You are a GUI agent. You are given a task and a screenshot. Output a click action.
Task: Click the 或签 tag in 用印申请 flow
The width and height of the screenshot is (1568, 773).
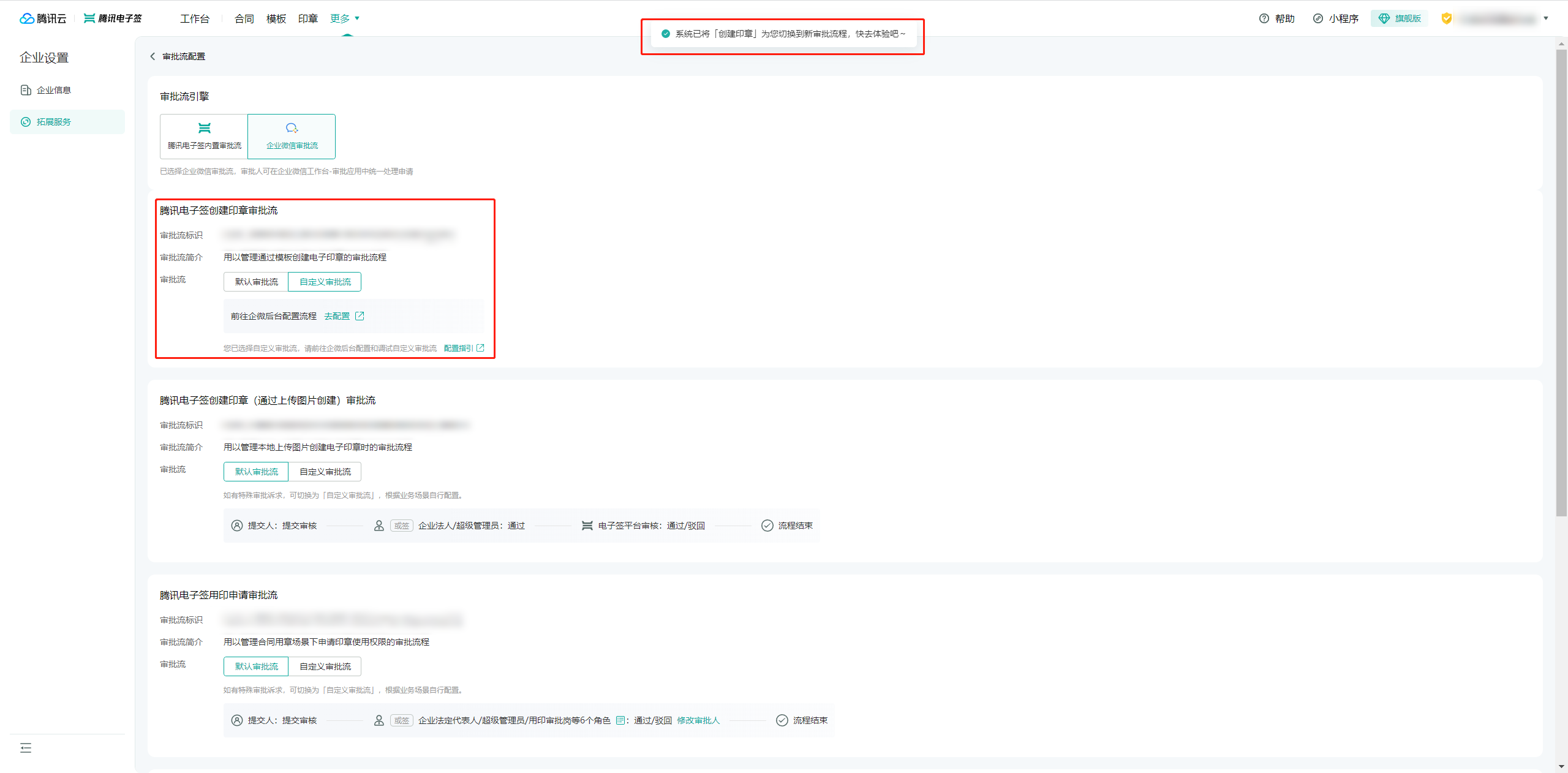pyautogui.click(x=402, y=720)
